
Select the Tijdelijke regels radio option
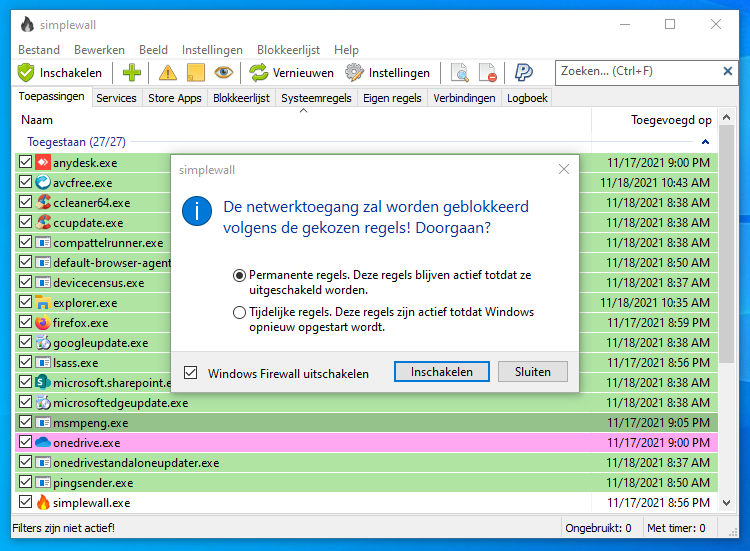(239, 312)
